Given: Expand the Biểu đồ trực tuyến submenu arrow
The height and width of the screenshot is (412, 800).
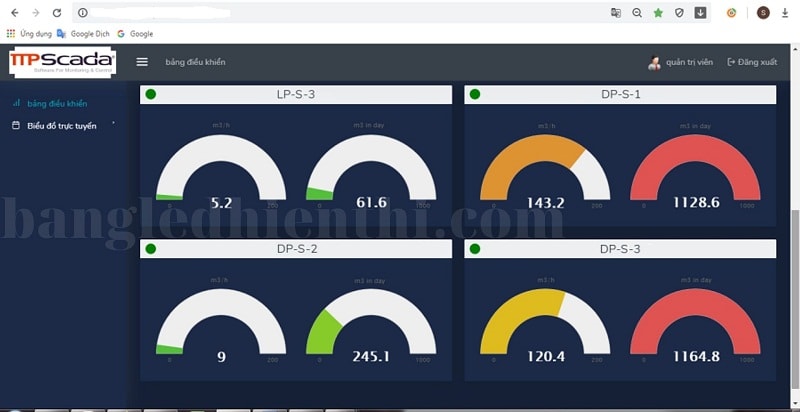Looking at the screenshot, I should [x=114, y=124].
